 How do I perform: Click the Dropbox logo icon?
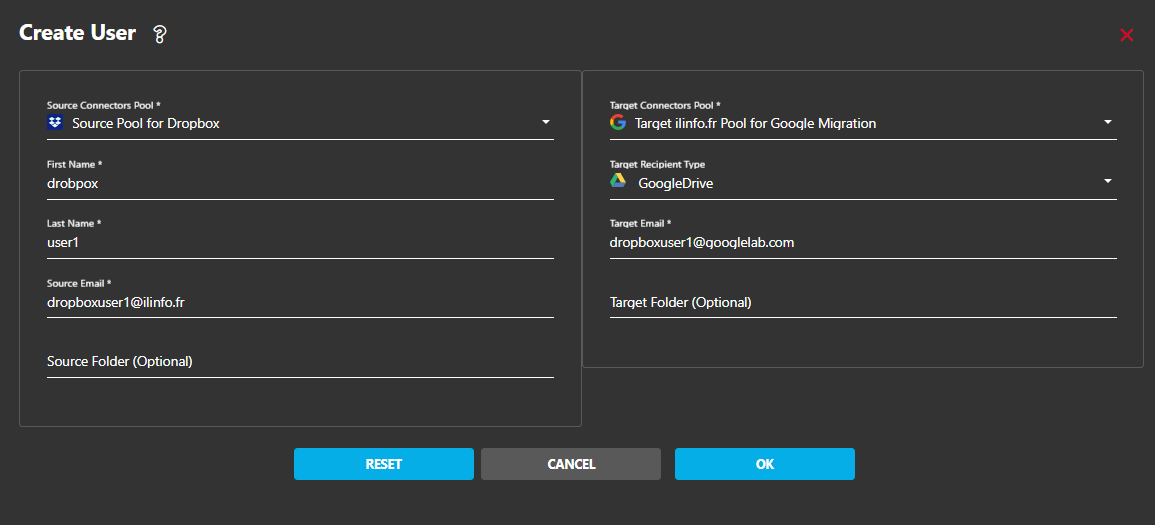click(x=55, y=122)
